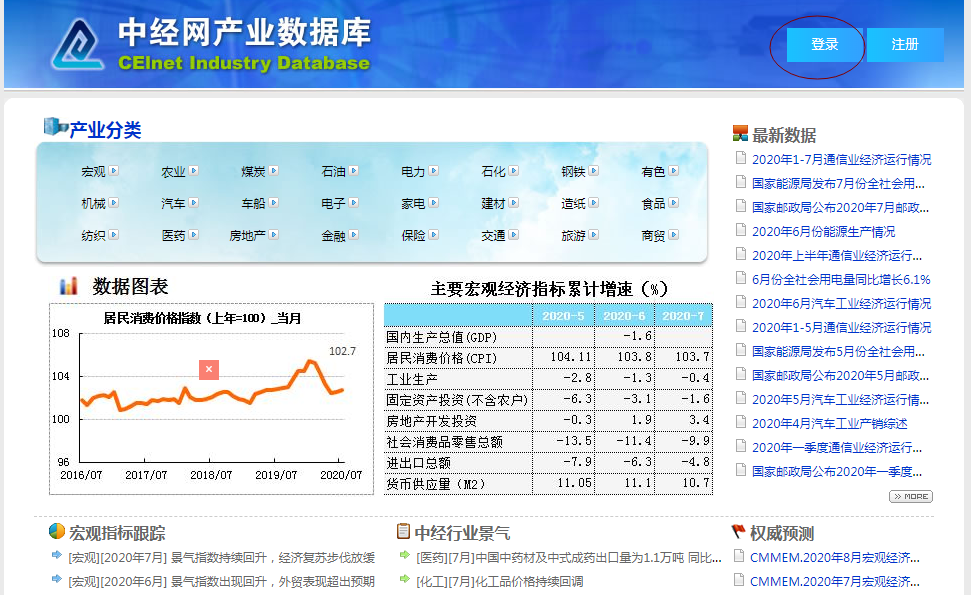Click the 注册 register button
Screen dimensions: 971x595
click(905, 45)
